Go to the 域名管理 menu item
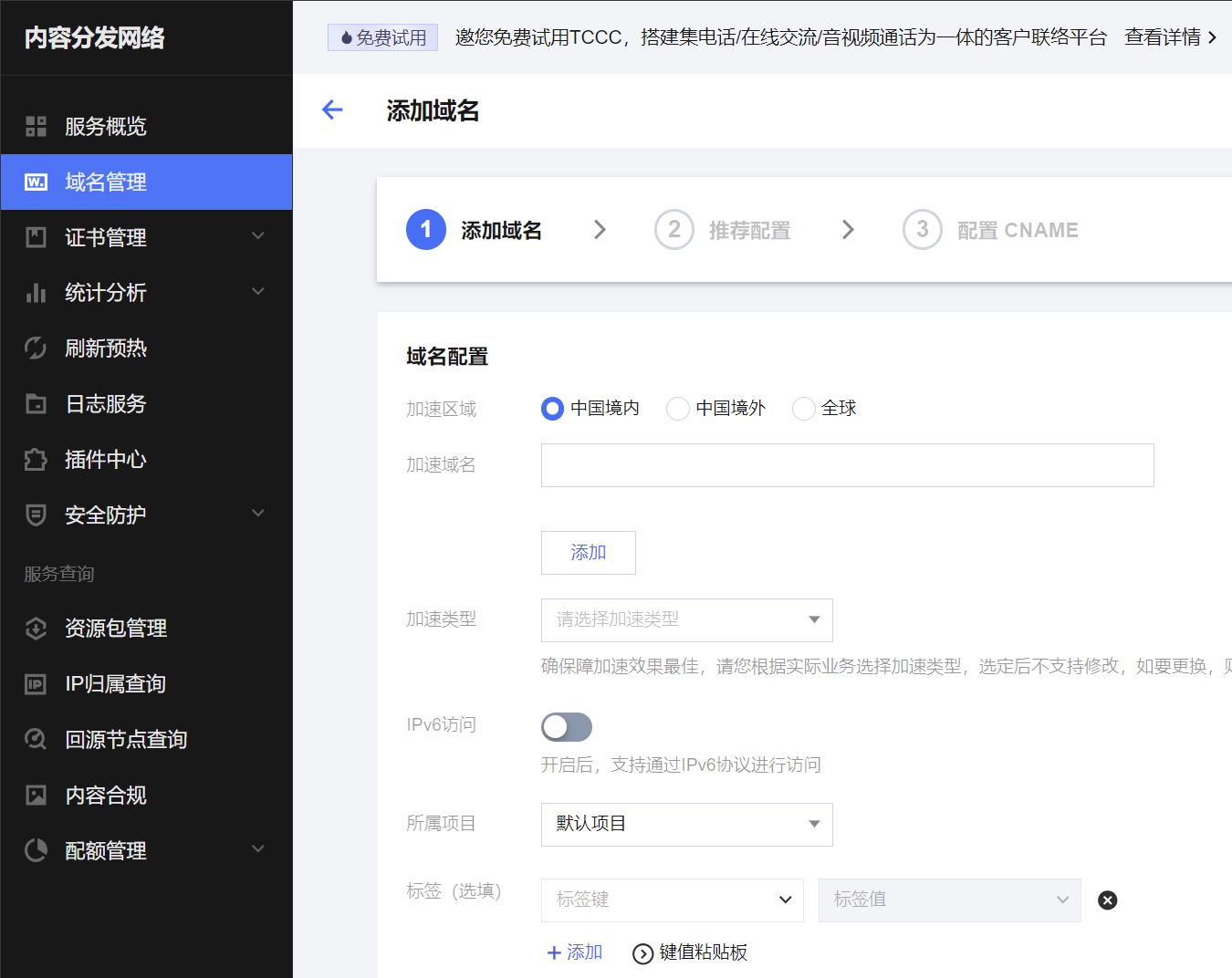 click(x=104, y=182)
